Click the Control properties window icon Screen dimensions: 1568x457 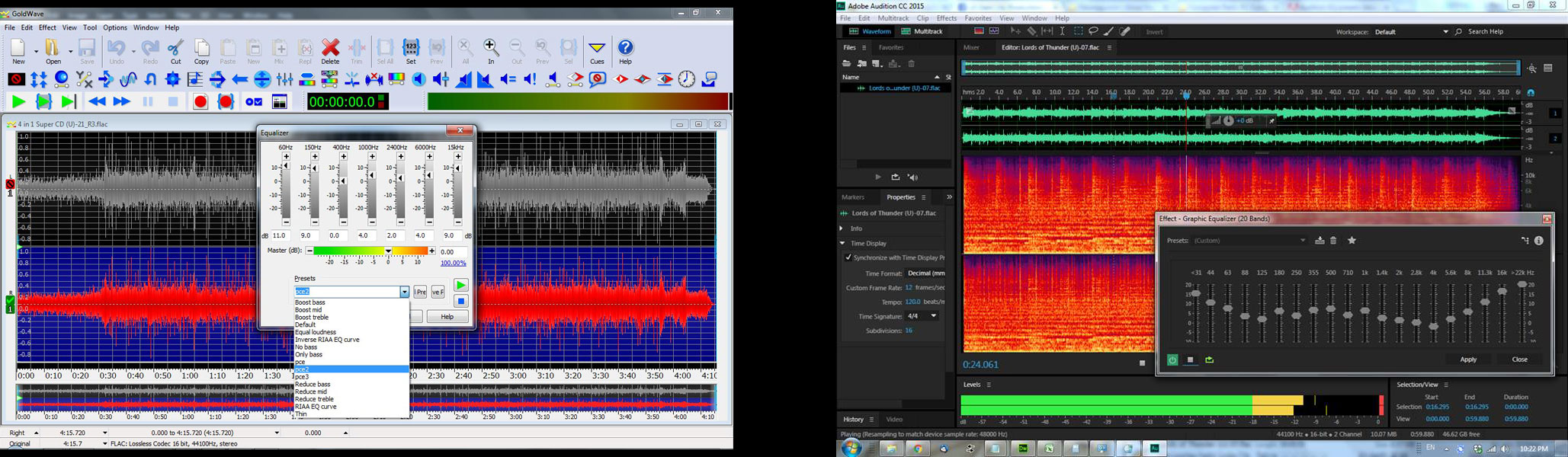[280, 101]
